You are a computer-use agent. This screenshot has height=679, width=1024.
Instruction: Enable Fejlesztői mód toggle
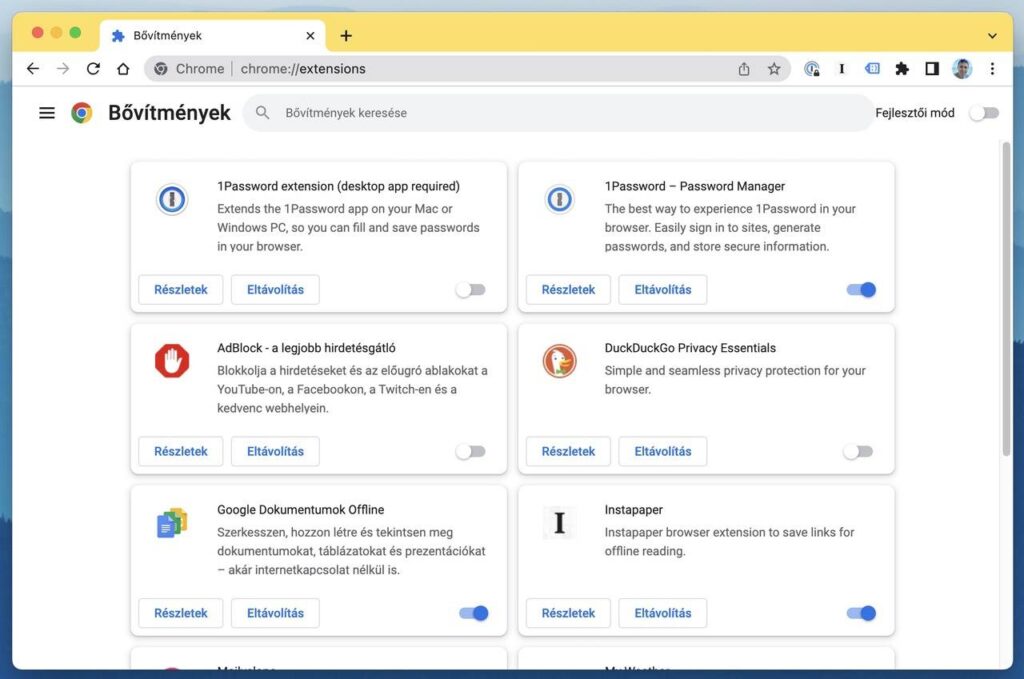[x=984, y=113]
